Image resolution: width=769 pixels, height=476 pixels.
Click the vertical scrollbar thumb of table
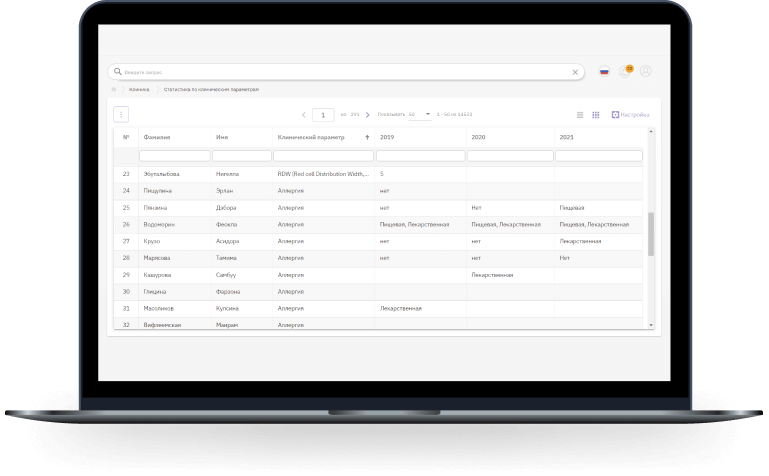[651, 234]
